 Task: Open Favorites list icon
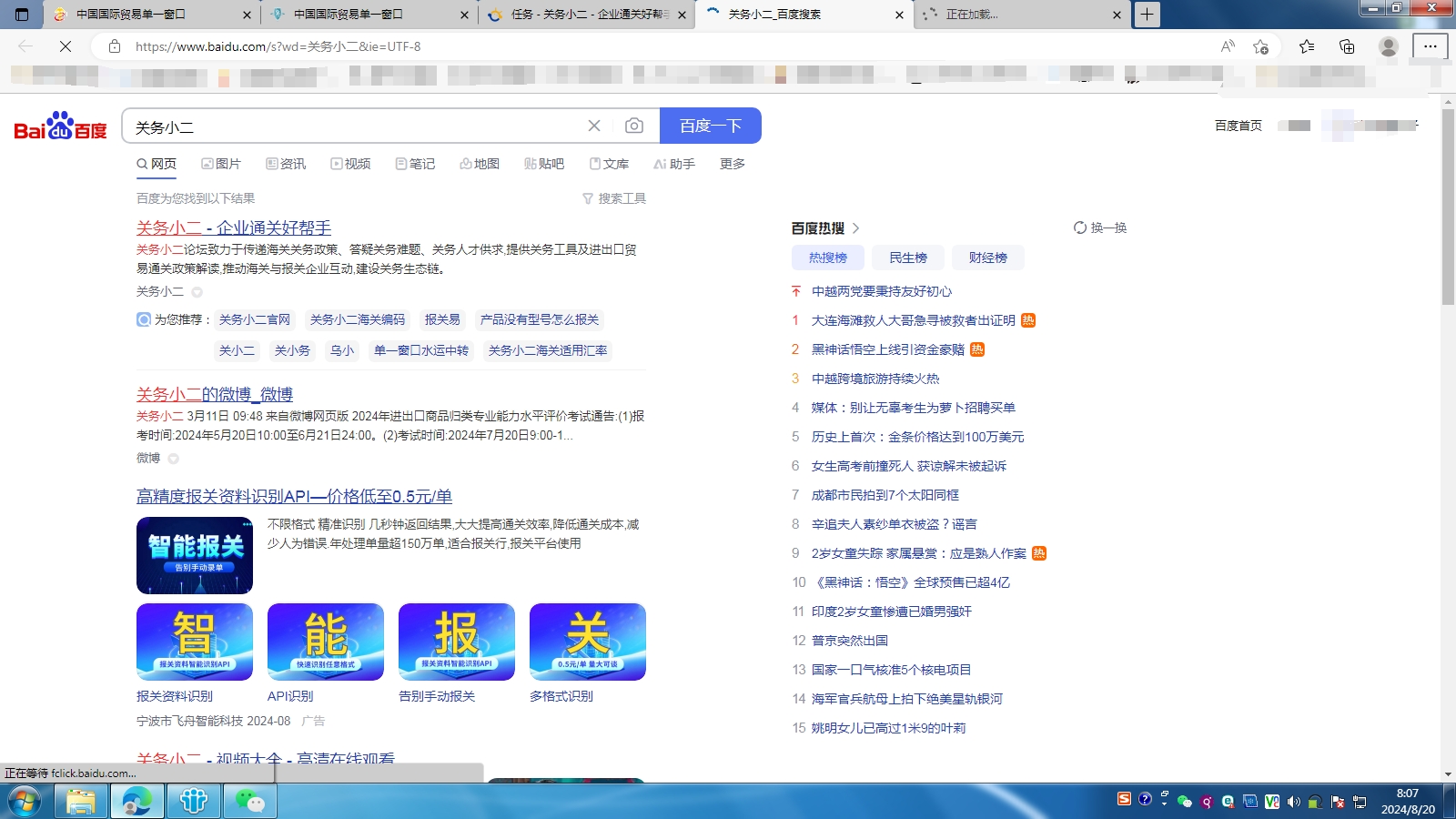click(1307, 46)
